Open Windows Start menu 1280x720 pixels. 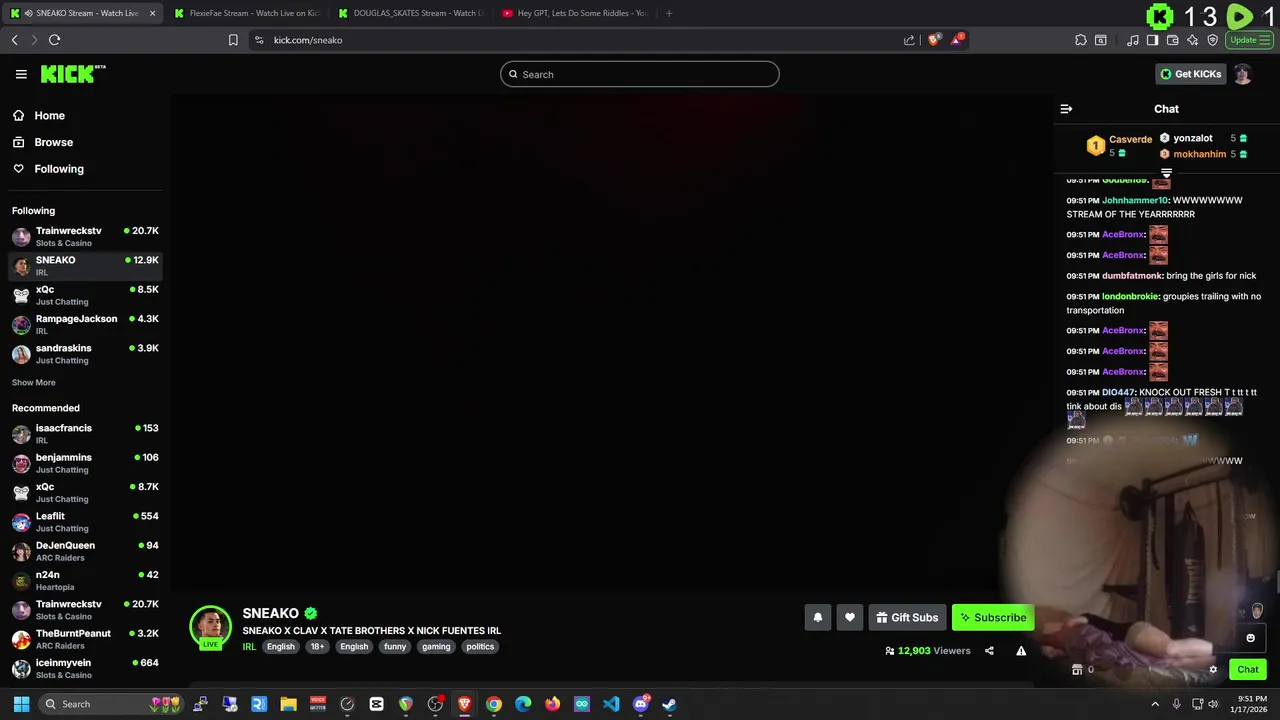[21, 704]
